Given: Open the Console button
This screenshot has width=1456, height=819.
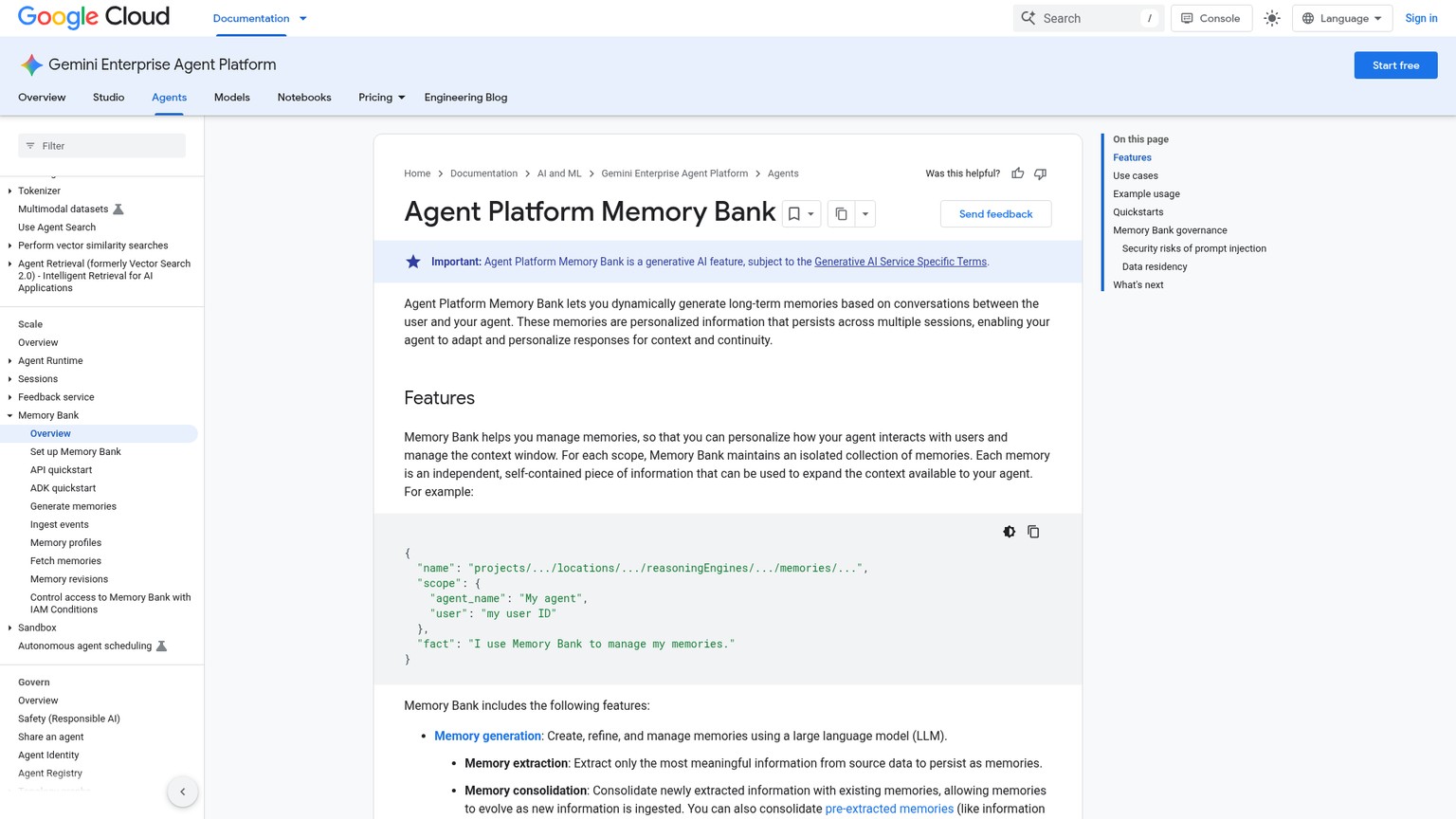Looking at the screenshot, I should pos(1210,18).
